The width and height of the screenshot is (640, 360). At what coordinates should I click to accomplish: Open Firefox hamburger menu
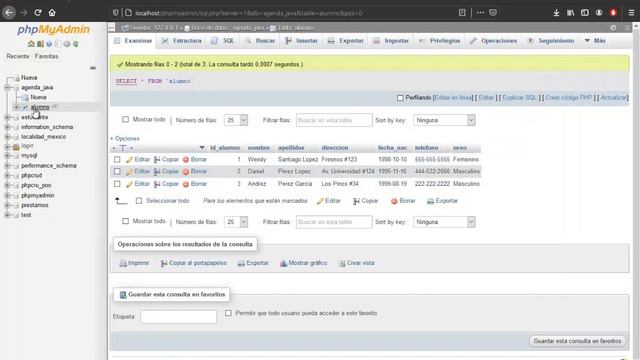pos(631,13)
